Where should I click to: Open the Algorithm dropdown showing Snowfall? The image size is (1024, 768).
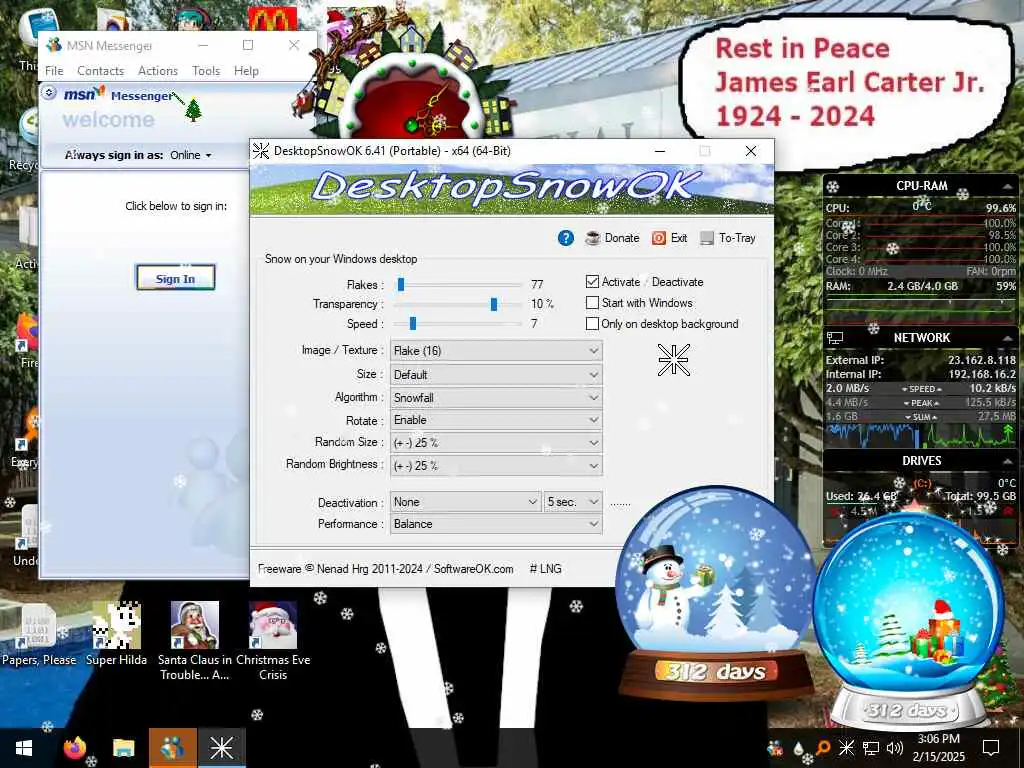(x=496, y=397)
